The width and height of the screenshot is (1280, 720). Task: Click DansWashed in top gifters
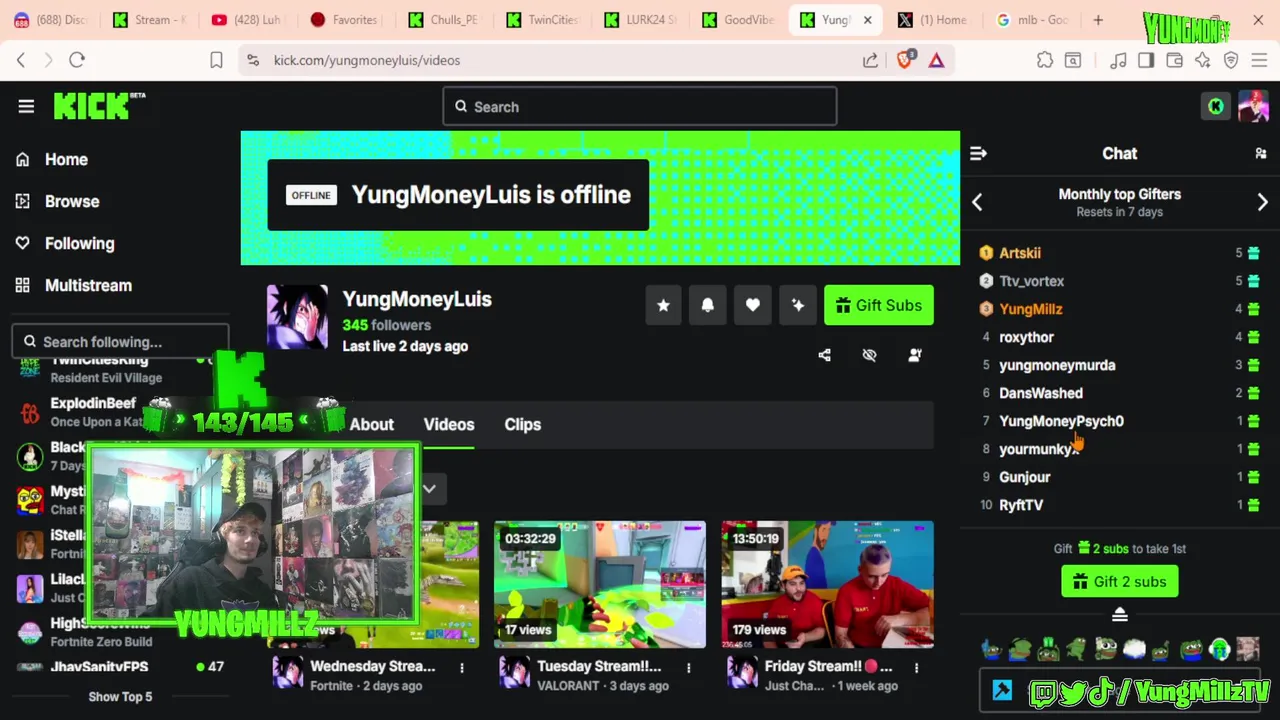click(x=1040, y=393)
